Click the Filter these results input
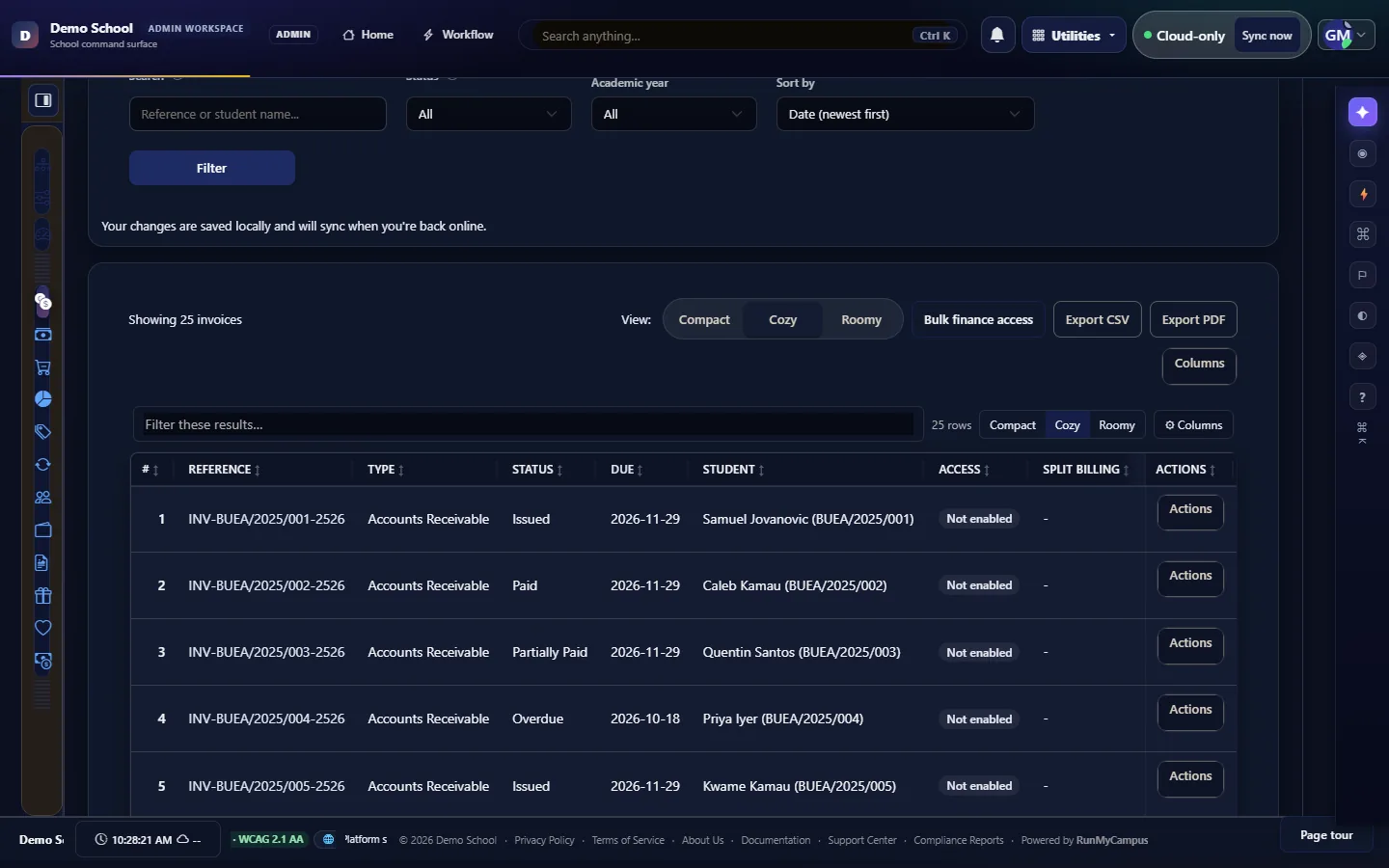 (x=528, y=425)
